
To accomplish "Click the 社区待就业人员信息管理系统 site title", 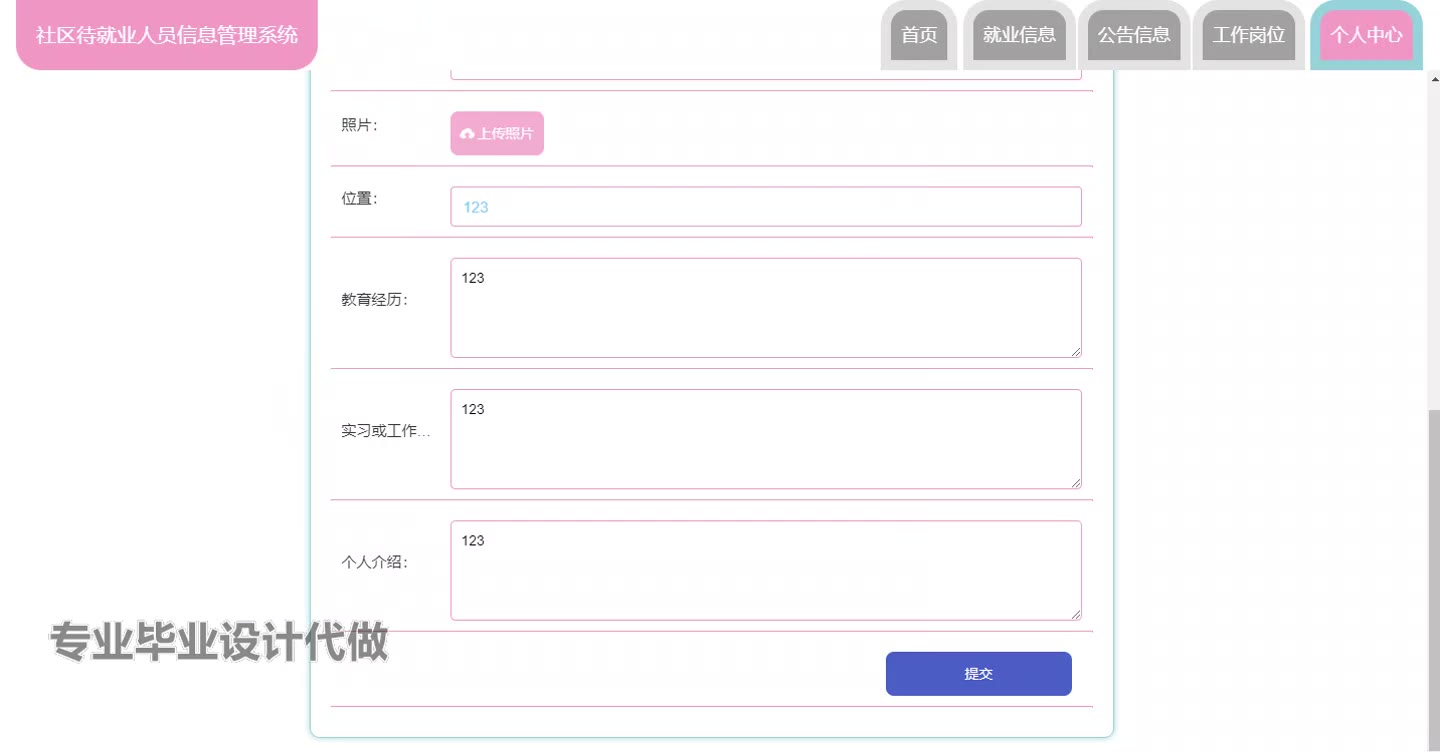I will pyautogui.click(x=167, y=35).
